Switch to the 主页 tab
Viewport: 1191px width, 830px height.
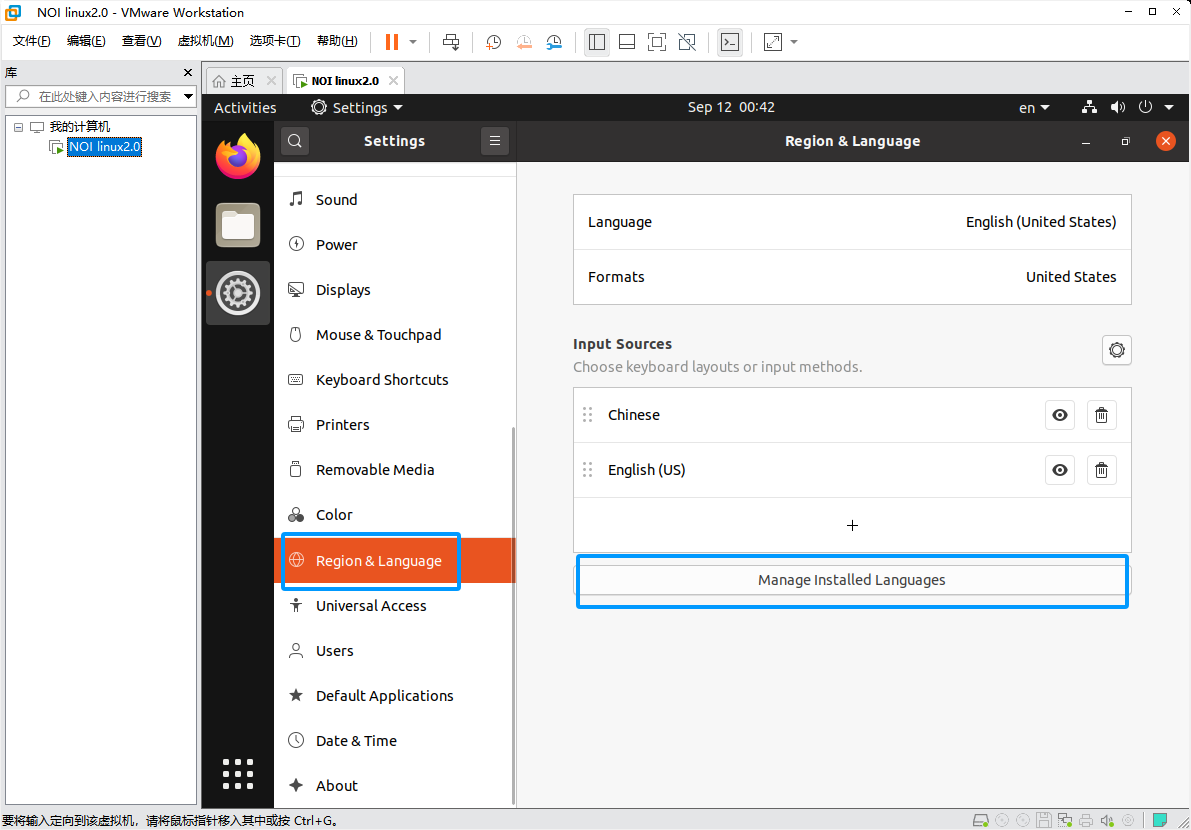[x=242, y=80]
